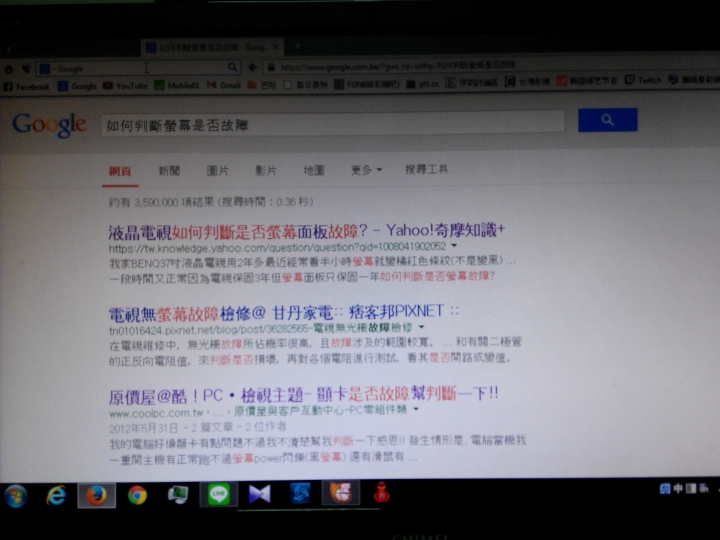Switch to the 新聞 tab
720x540 pixels.
[x=169, y=171]
